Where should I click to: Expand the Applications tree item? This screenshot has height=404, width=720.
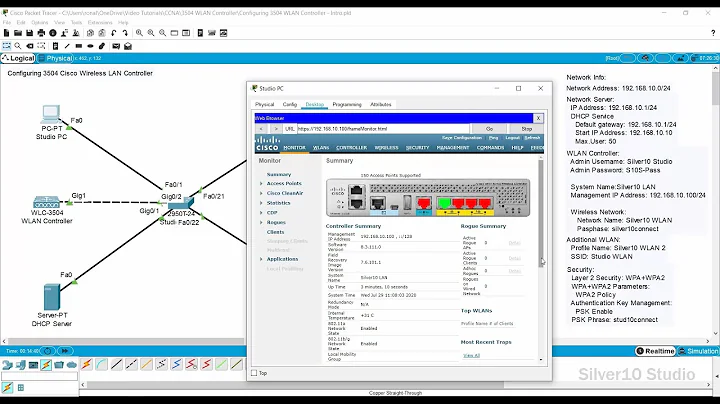tap(261, 259)
